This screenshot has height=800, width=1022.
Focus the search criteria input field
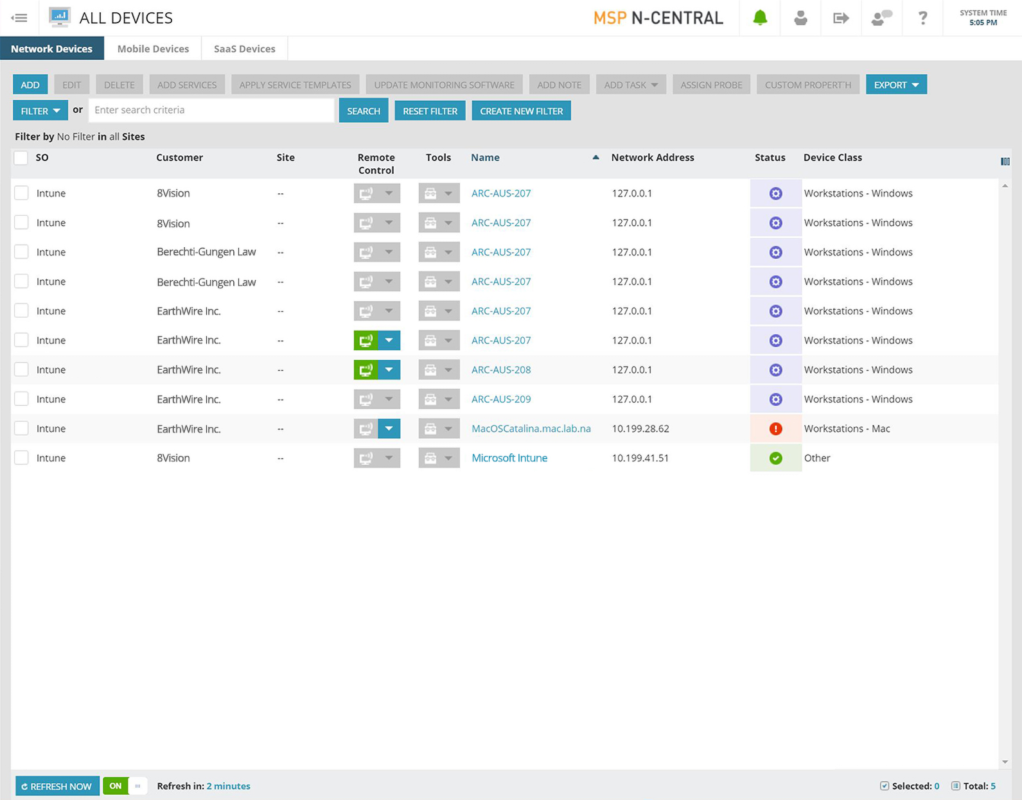[211, 110]
